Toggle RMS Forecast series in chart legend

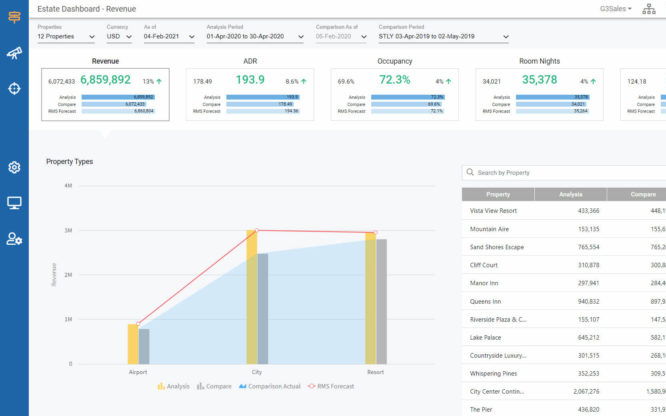(331, 386)
